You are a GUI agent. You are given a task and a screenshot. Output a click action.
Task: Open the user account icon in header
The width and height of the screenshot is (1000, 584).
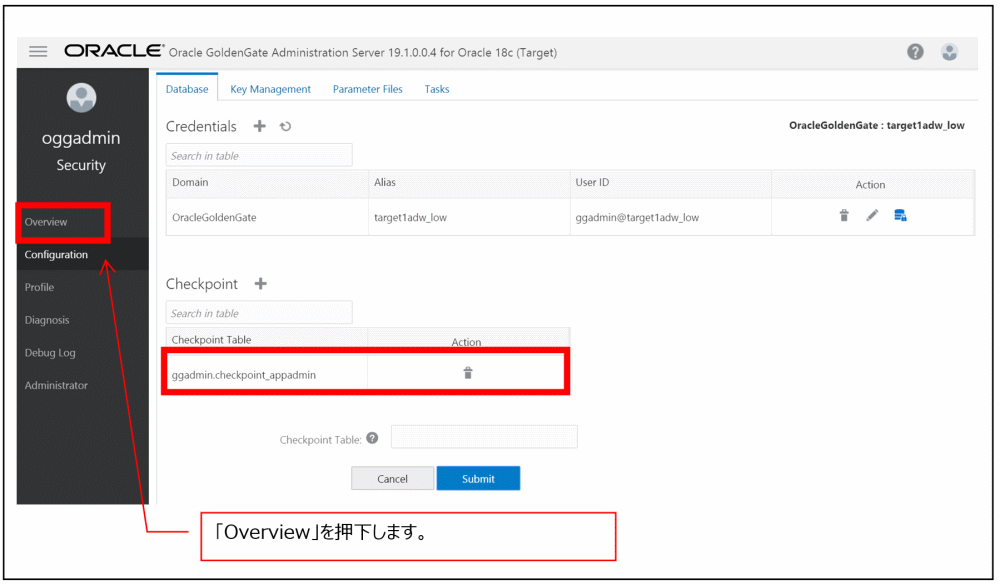pos(949,52)
